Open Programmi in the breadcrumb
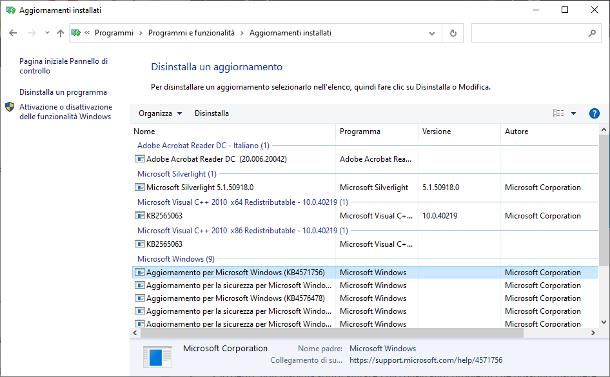The height and width of the screenshot is (377, 610). click(x=114, y=33)
